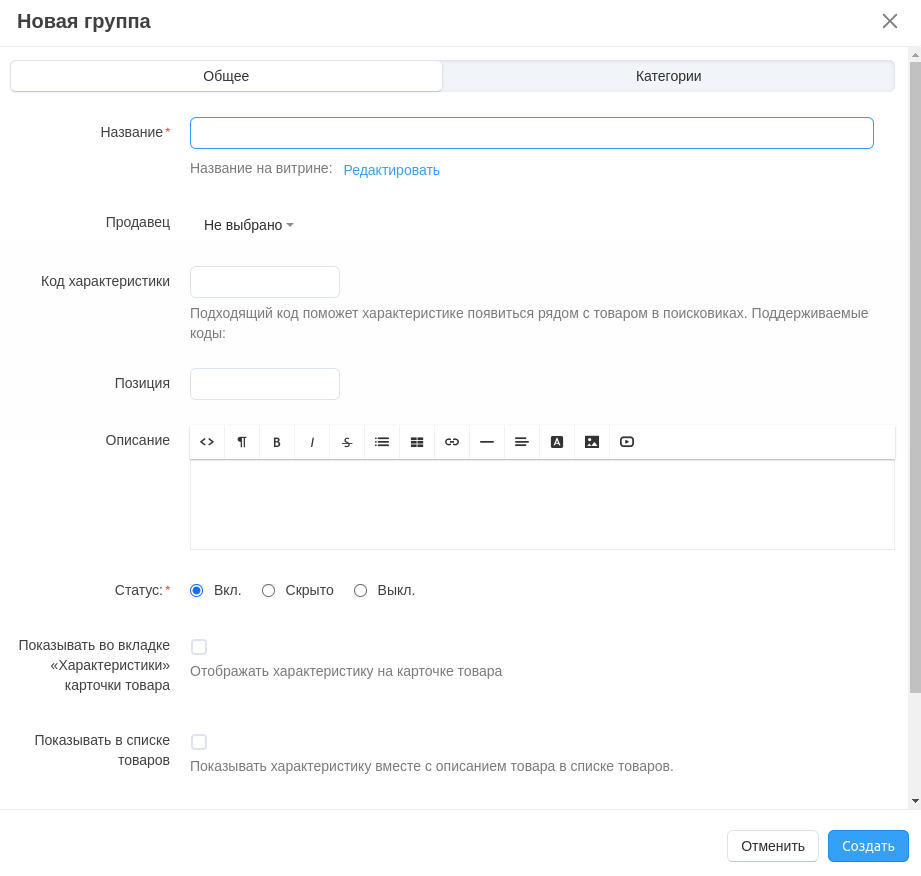Apply bold formatting in description editor

pyautogui.click(x=277, y=442)
